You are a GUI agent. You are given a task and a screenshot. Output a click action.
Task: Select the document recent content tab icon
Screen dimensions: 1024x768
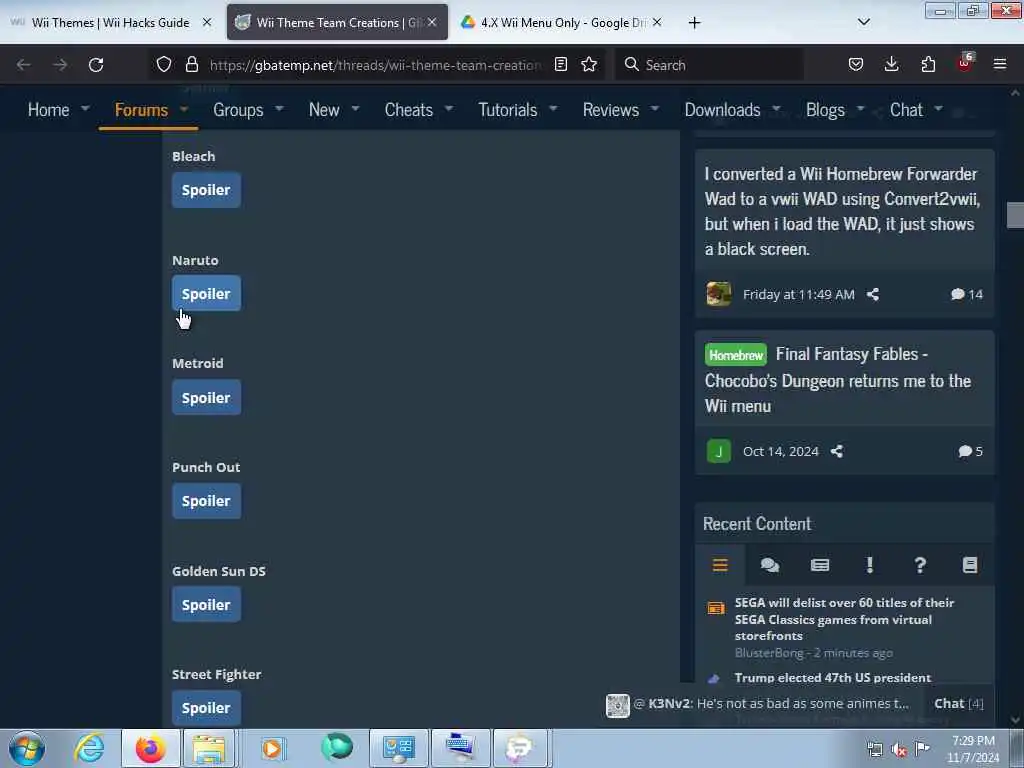point(970,565)
